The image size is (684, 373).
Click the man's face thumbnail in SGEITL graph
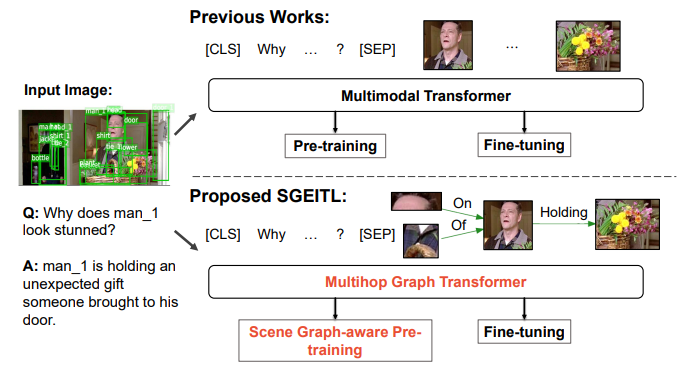click(x=508, y=225)
